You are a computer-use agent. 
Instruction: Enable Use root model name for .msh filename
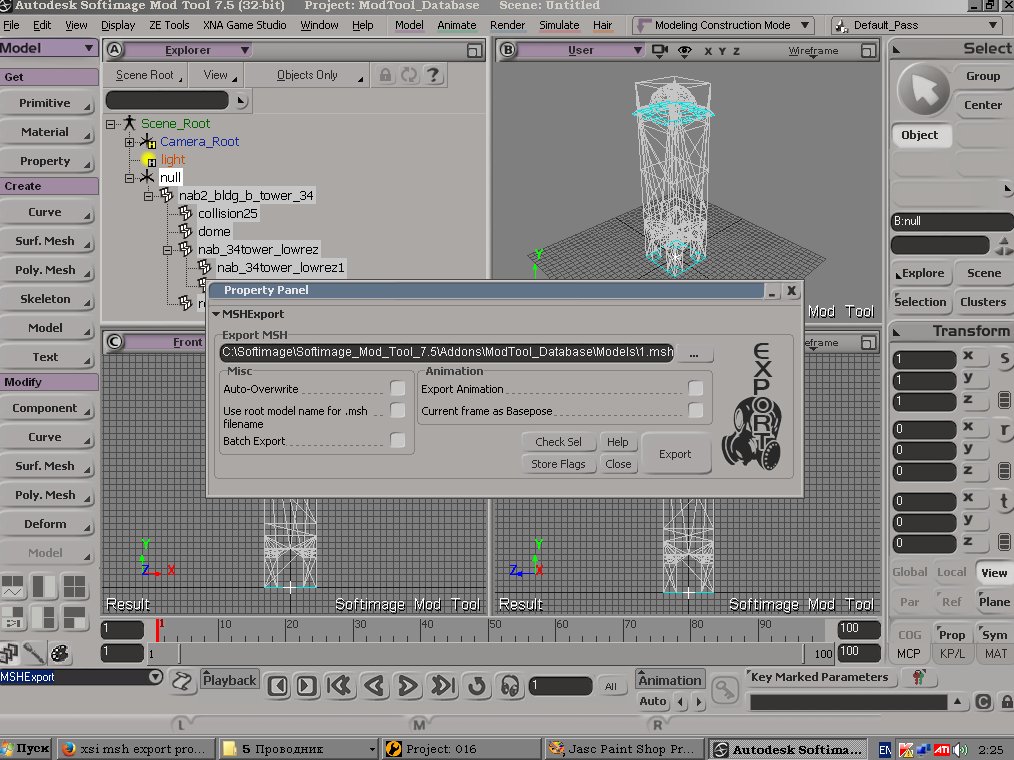[398, 410]
